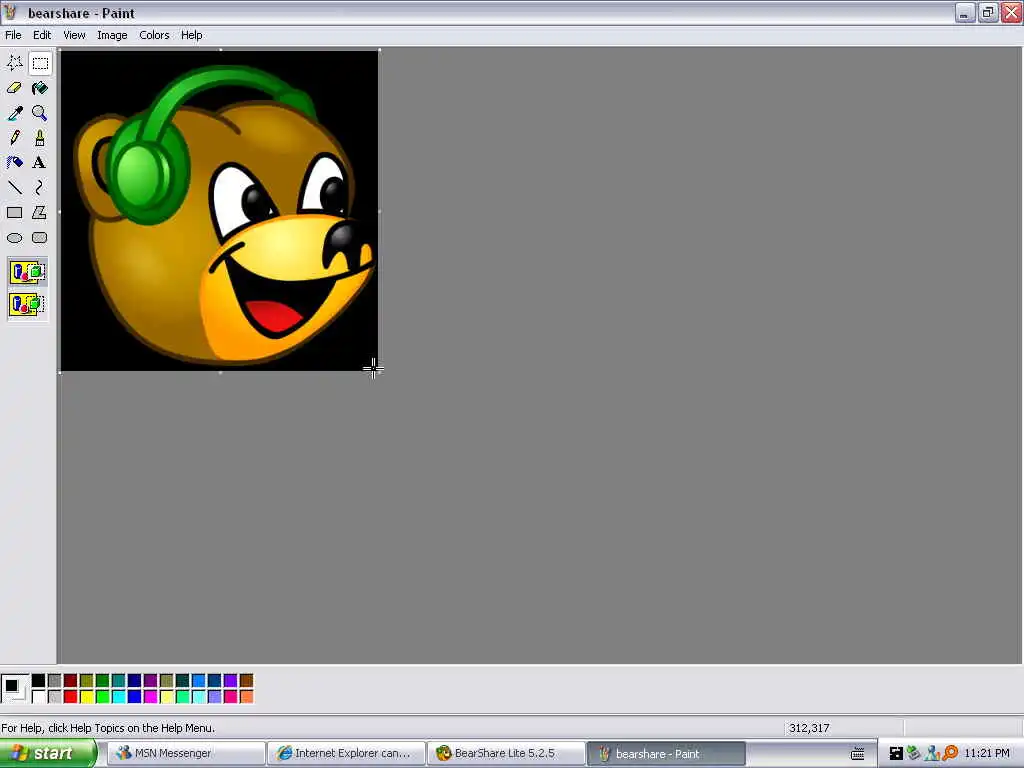Click the bear image on the canvas
Screen dimensions: 1024x768
[x=219, y=211]
